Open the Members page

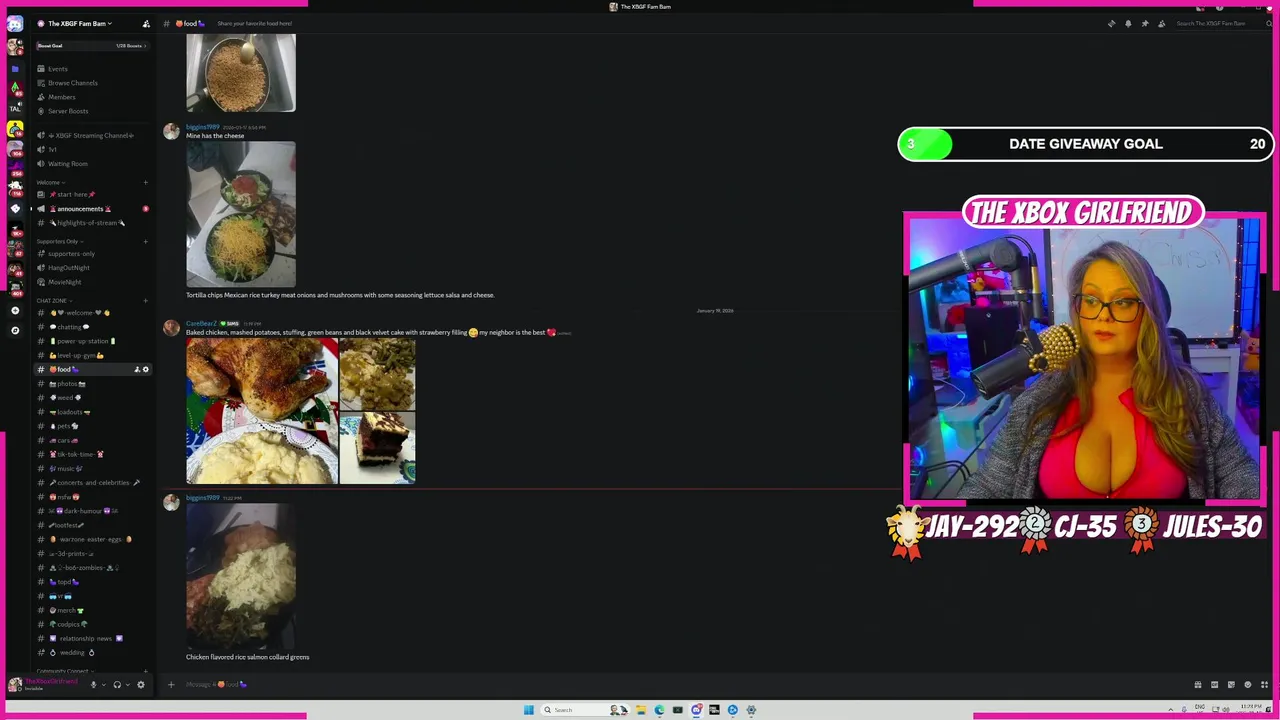tap(92, 97)
